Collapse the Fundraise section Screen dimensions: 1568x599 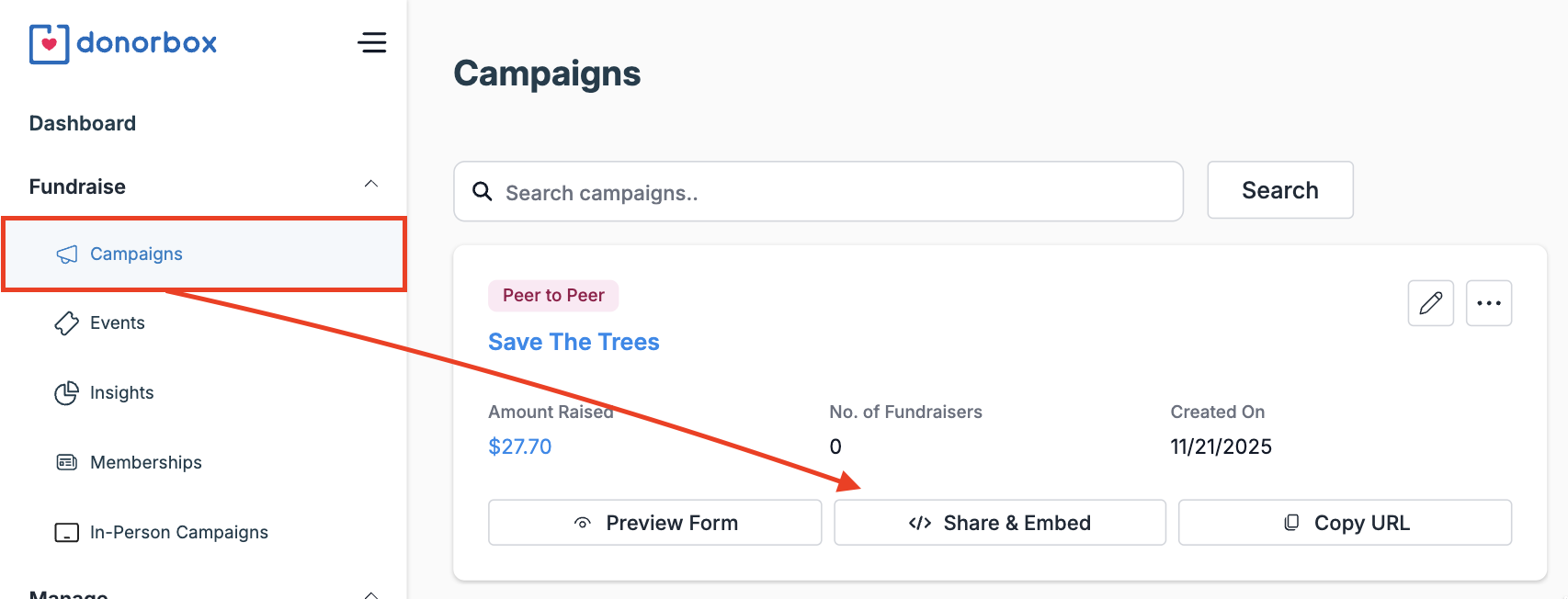[x=371, y=183]
